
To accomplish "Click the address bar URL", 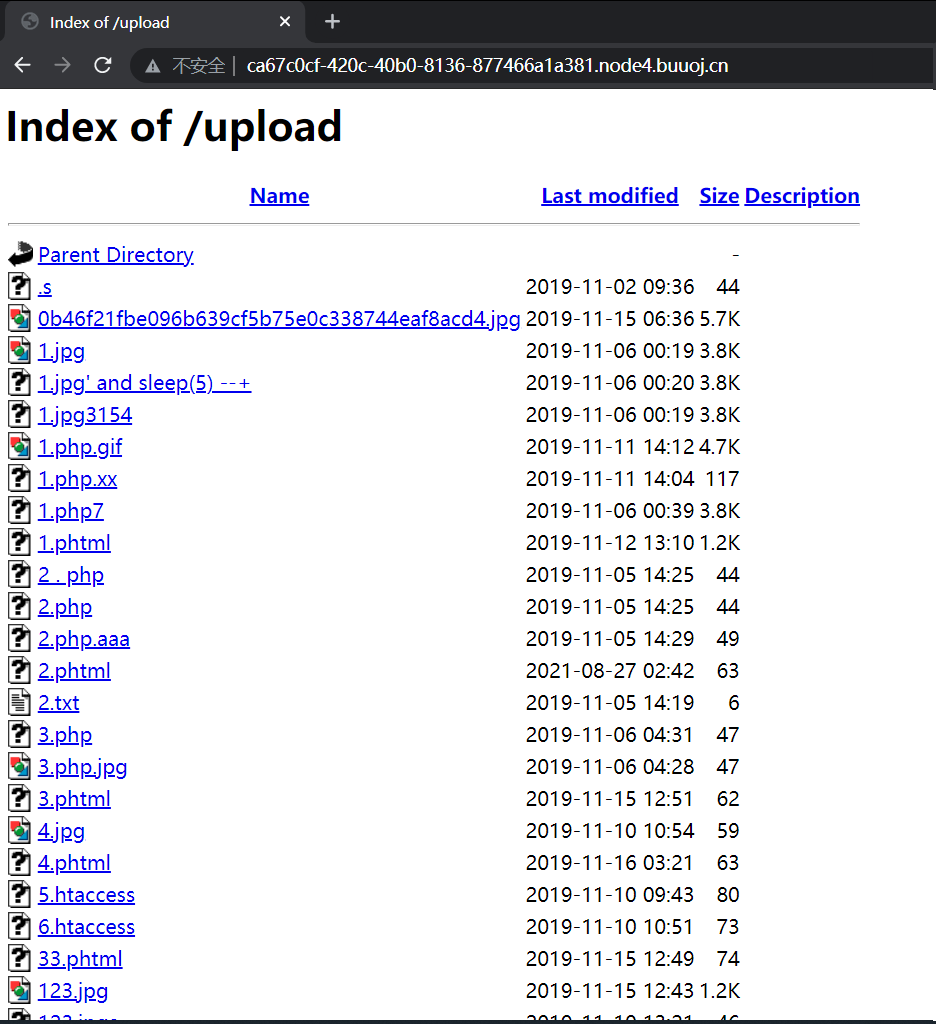I will [x=487, y=66].
